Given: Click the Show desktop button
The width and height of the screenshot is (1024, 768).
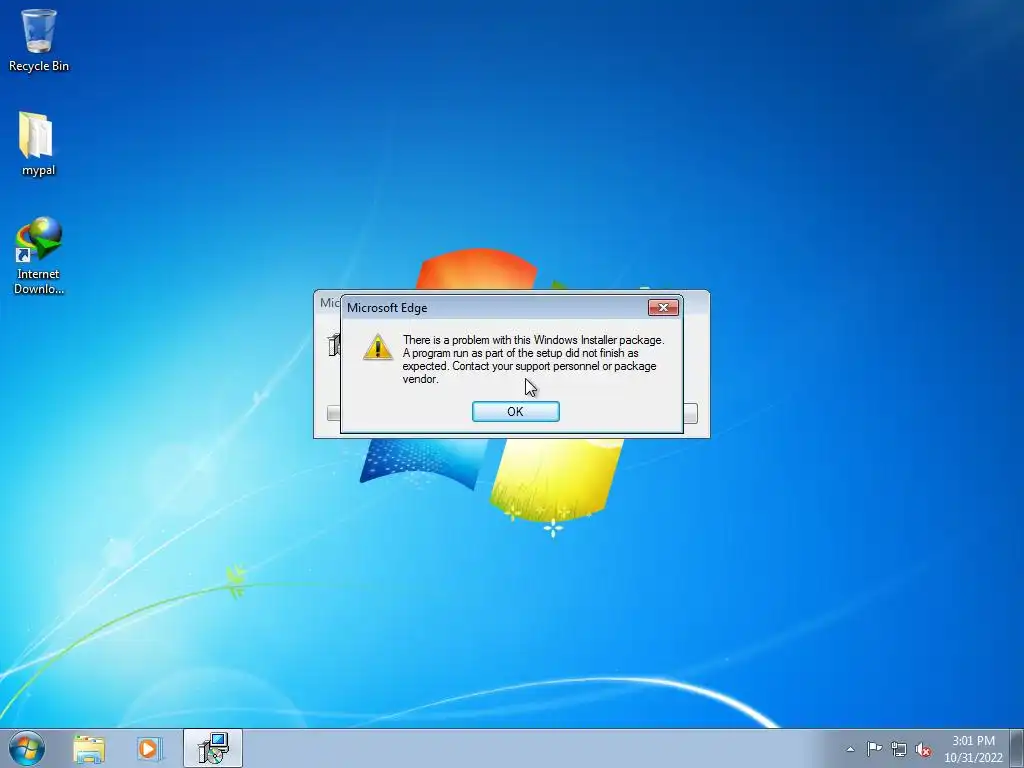Looking at the screenshot, I should tap(1017, 748).
